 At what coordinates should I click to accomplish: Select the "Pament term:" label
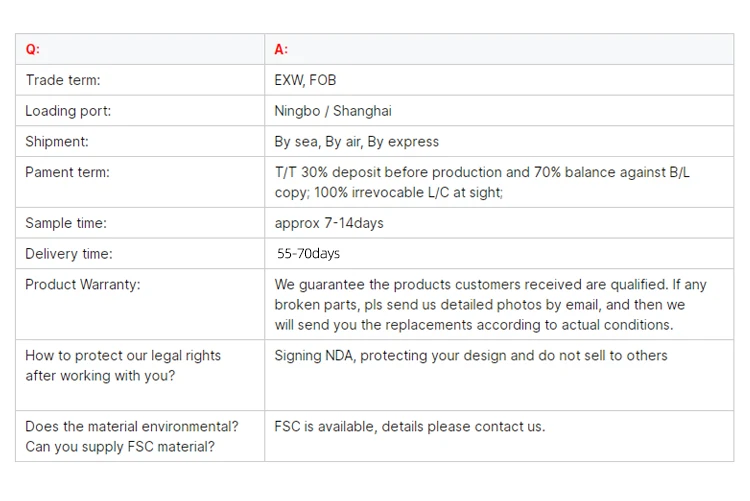[x=67, y=172]
